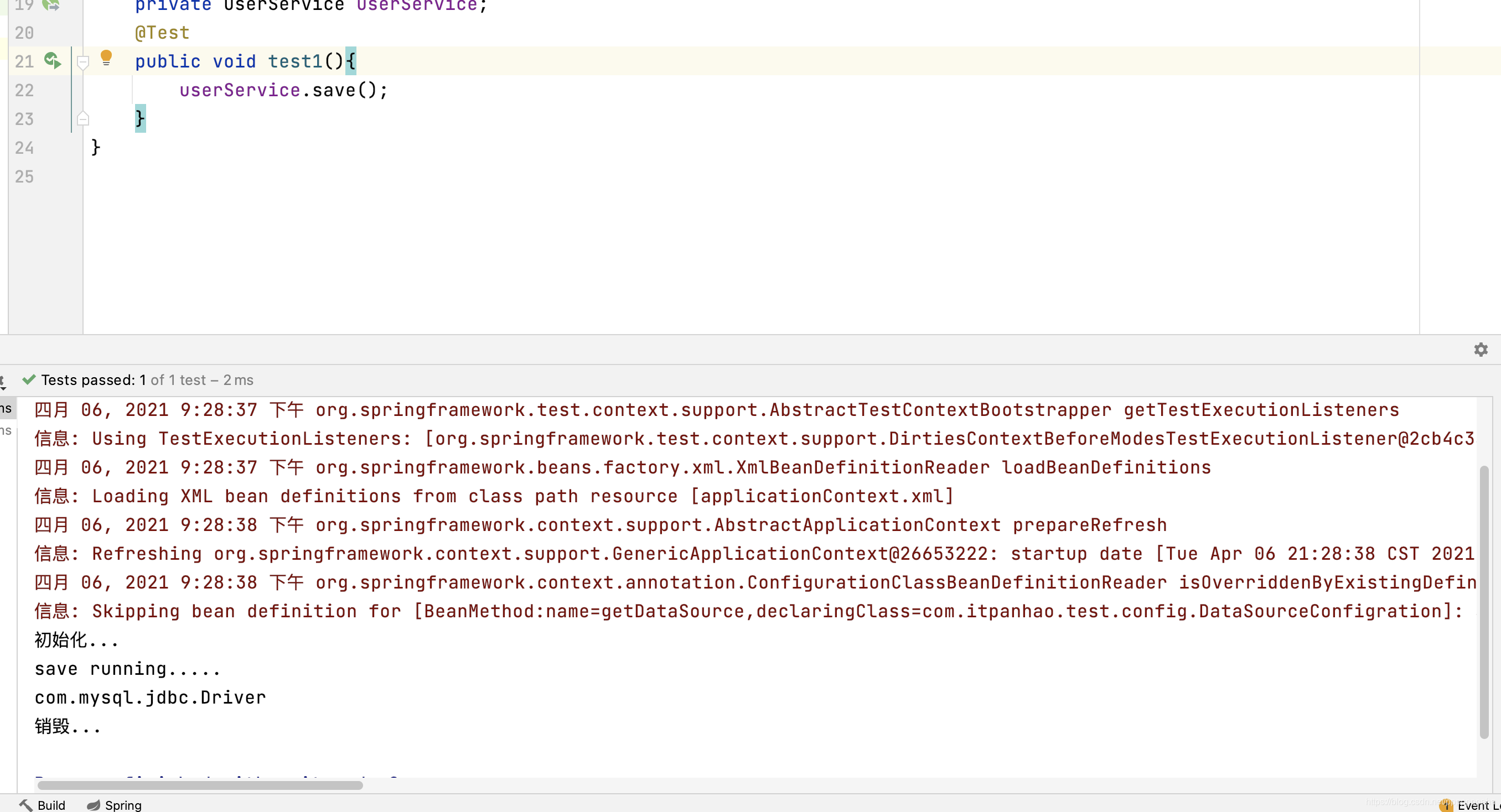Collapse test1 method fold marker
Image resolution: width=1501 pixels, height=812 pixels.
tap(82, 62)
